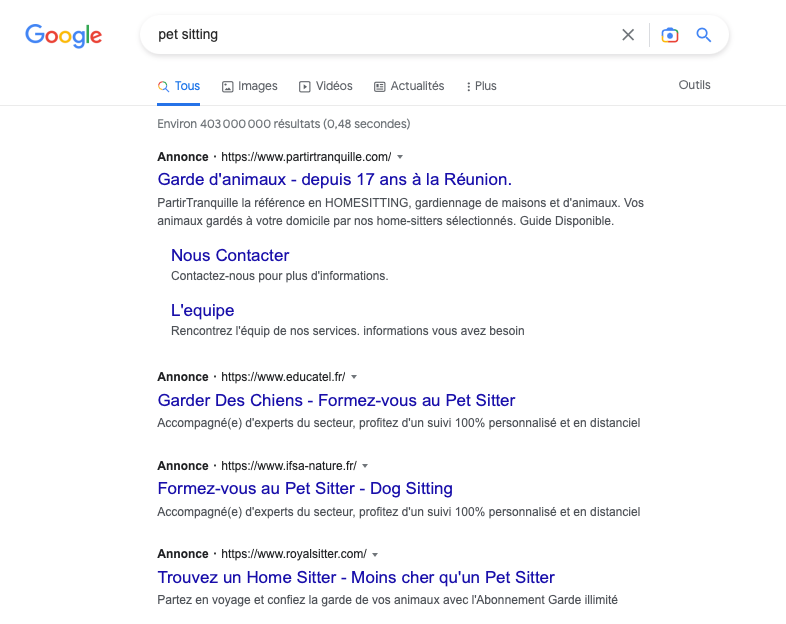
Task: Click the Partez en voyage et confiez description
Action: tap(387, 600)
